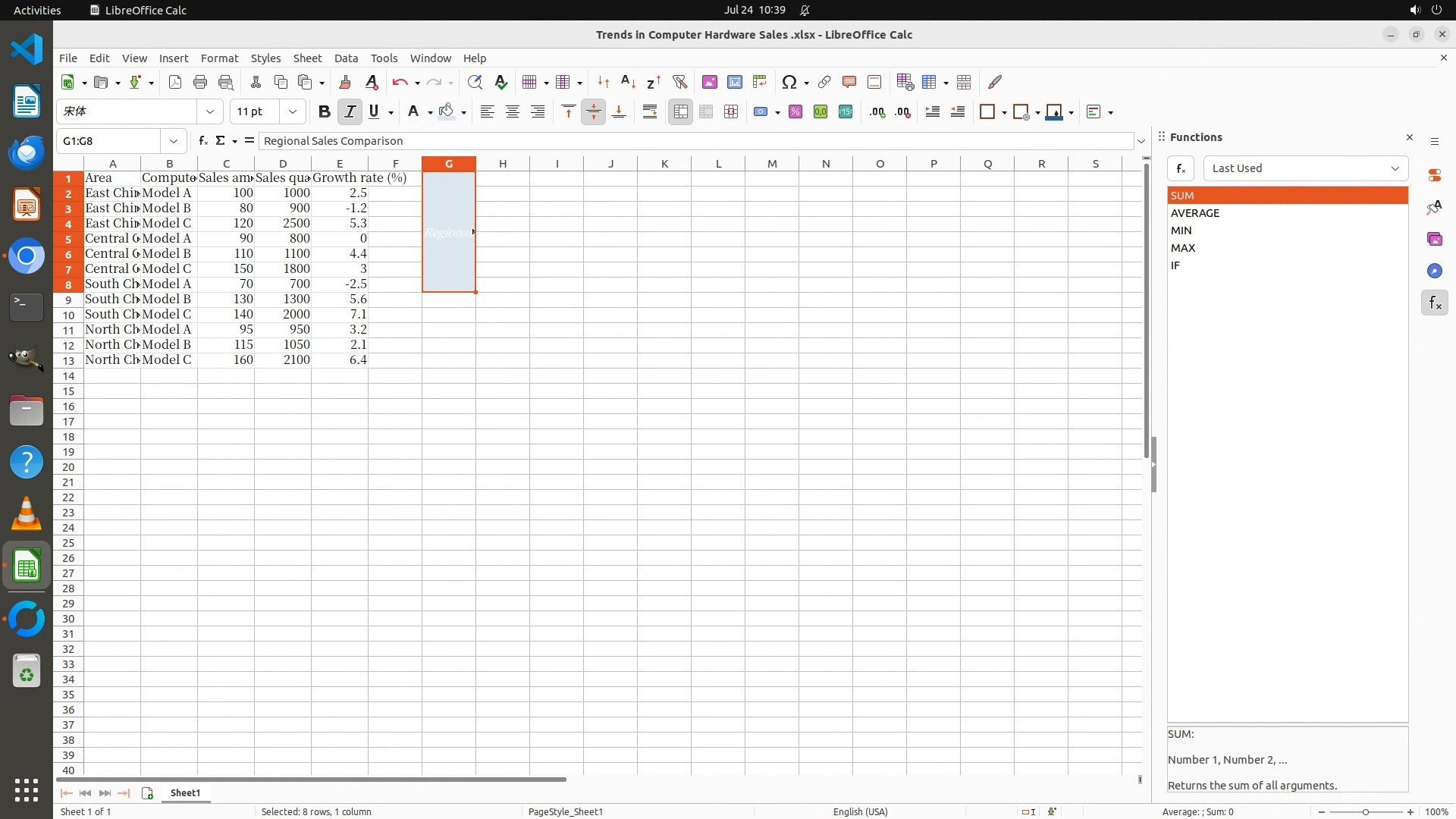The height and width of the screenshot is (819, 1456).
Task: Click the Clone Formatting paintbrush icon
Action: tap(345, 82)
